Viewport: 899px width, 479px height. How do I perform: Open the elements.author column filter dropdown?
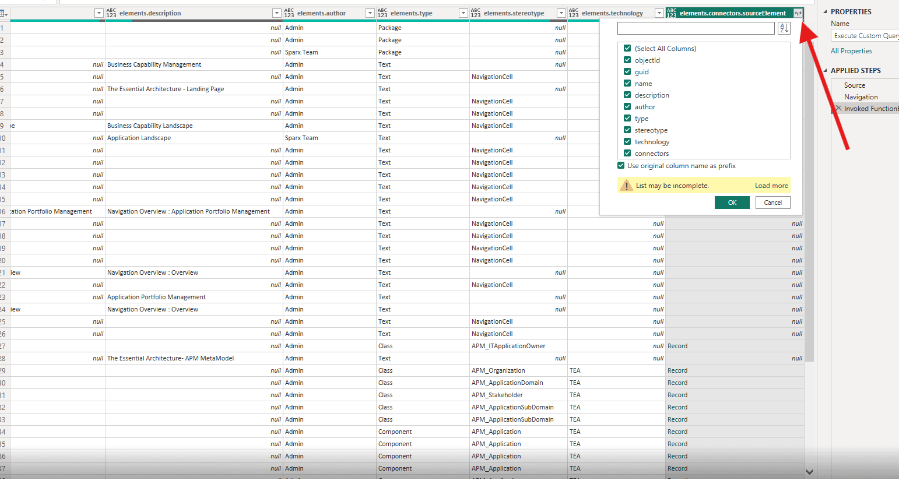pos(369,12)
